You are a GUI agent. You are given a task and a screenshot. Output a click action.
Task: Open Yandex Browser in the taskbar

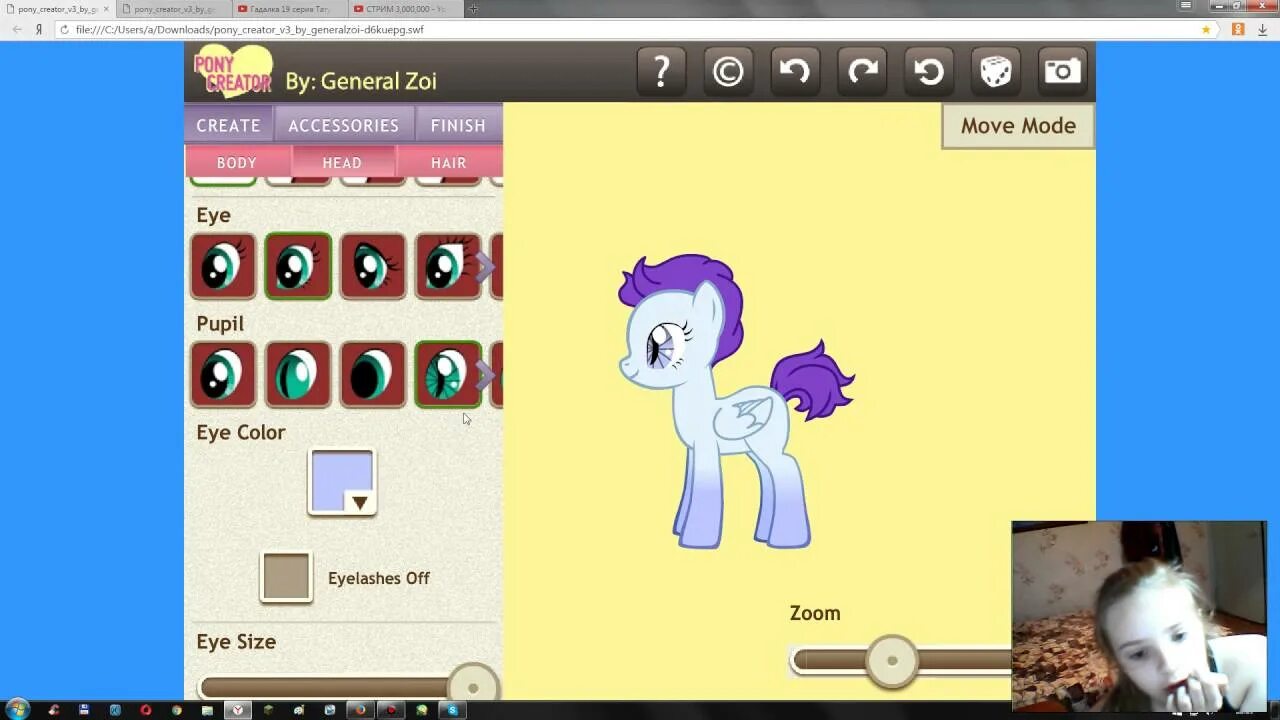(x=237, y=710)
